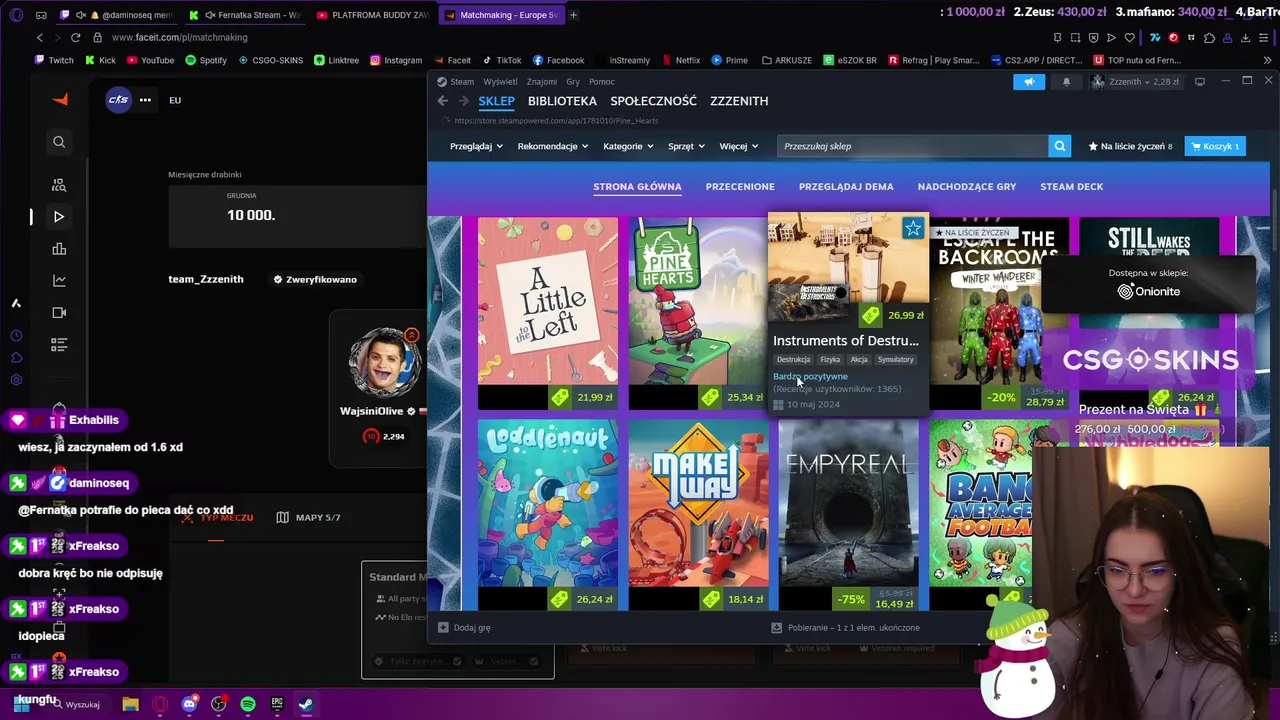
Task: Open Make Way game tile
Action: 698,514
